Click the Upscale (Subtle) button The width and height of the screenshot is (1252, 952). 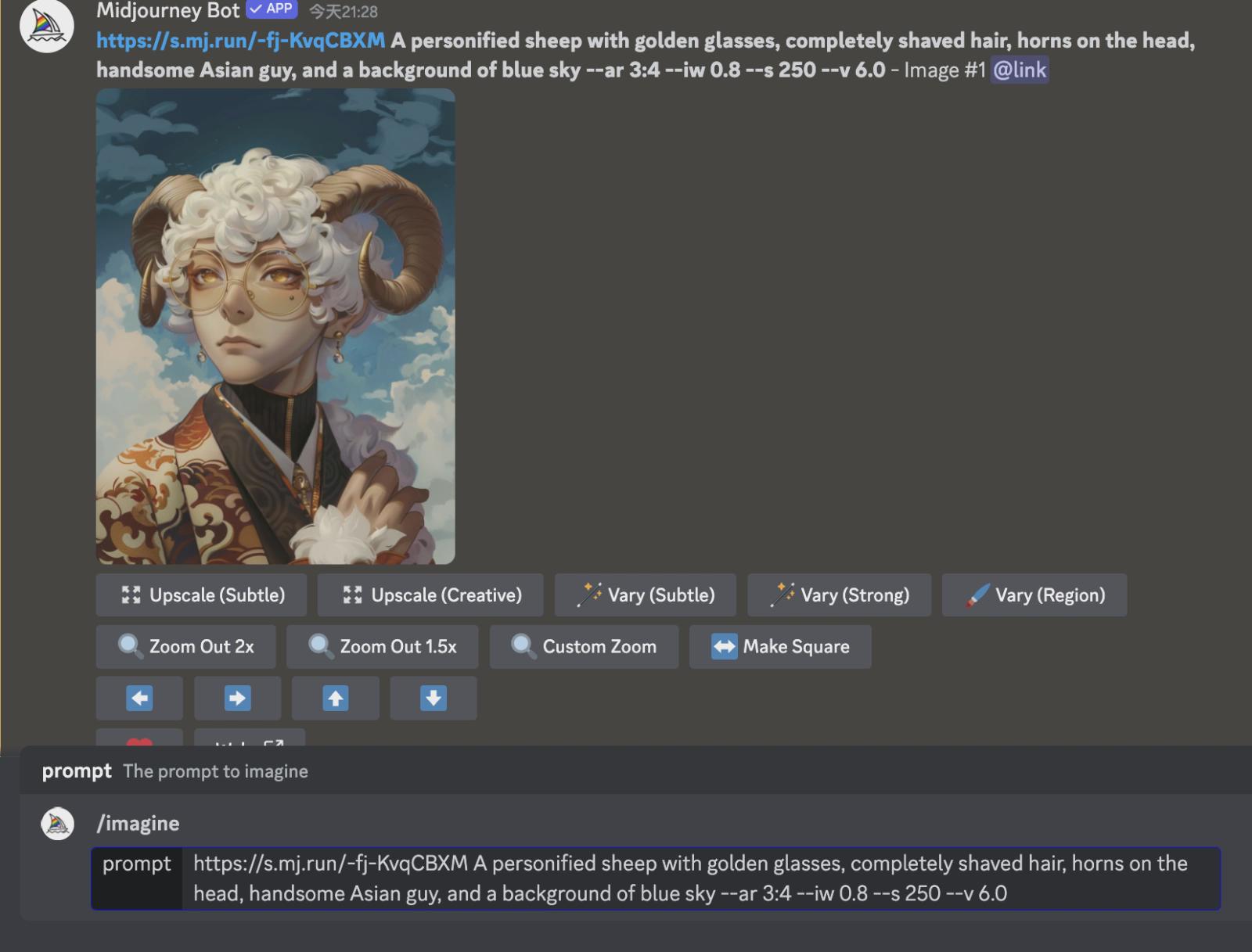(x=203, y=595)
